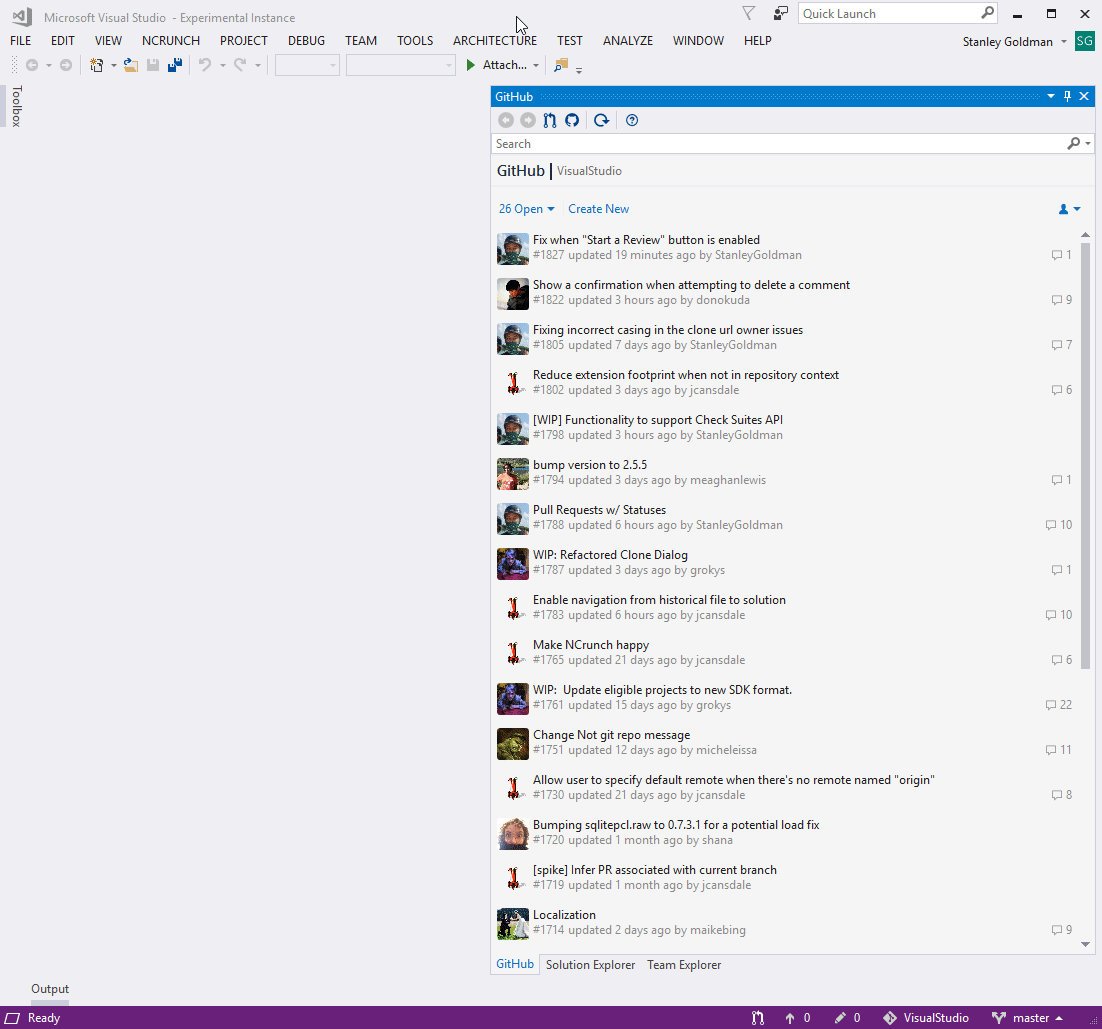
Task: Expand the Stanley Goldman account dropdown
Action: [x=1064, y=41]
